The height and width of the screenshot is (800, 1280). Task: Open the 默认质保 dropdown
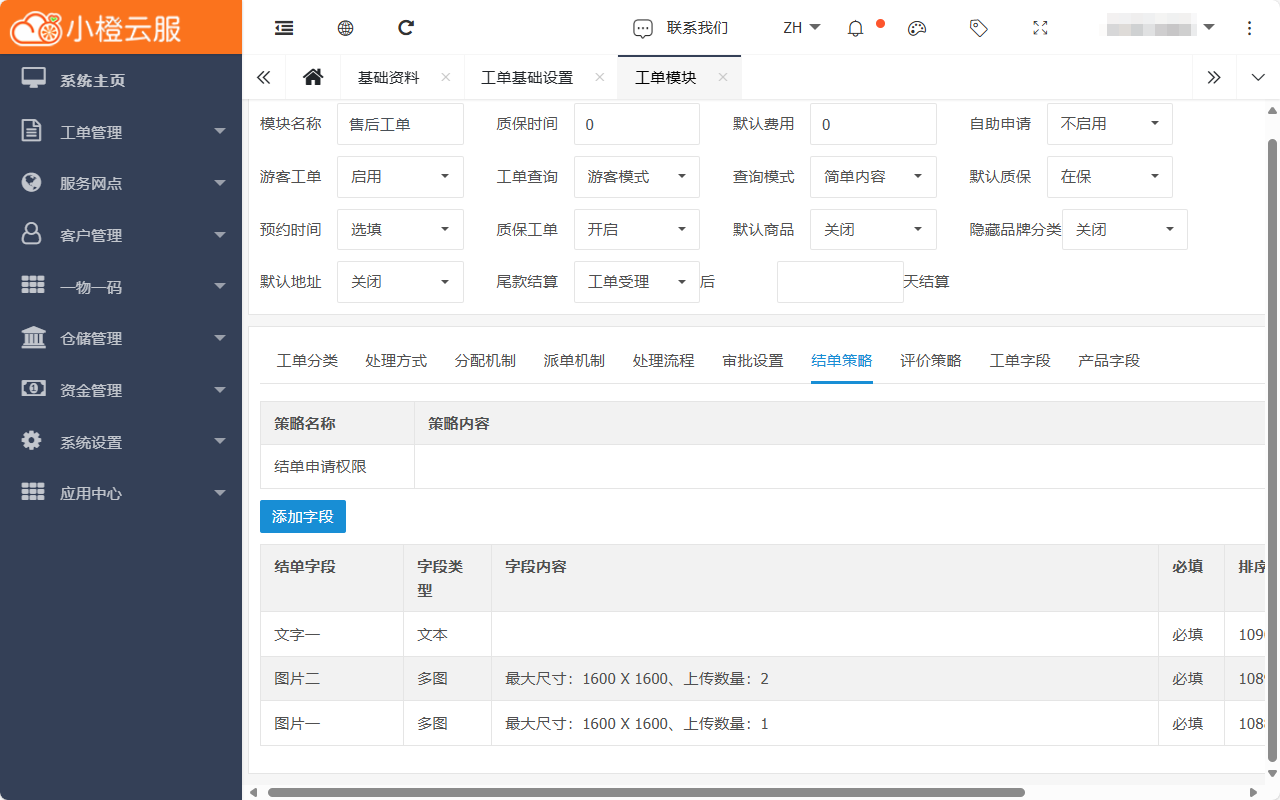pyautogui.click(x=1109, y=177)
